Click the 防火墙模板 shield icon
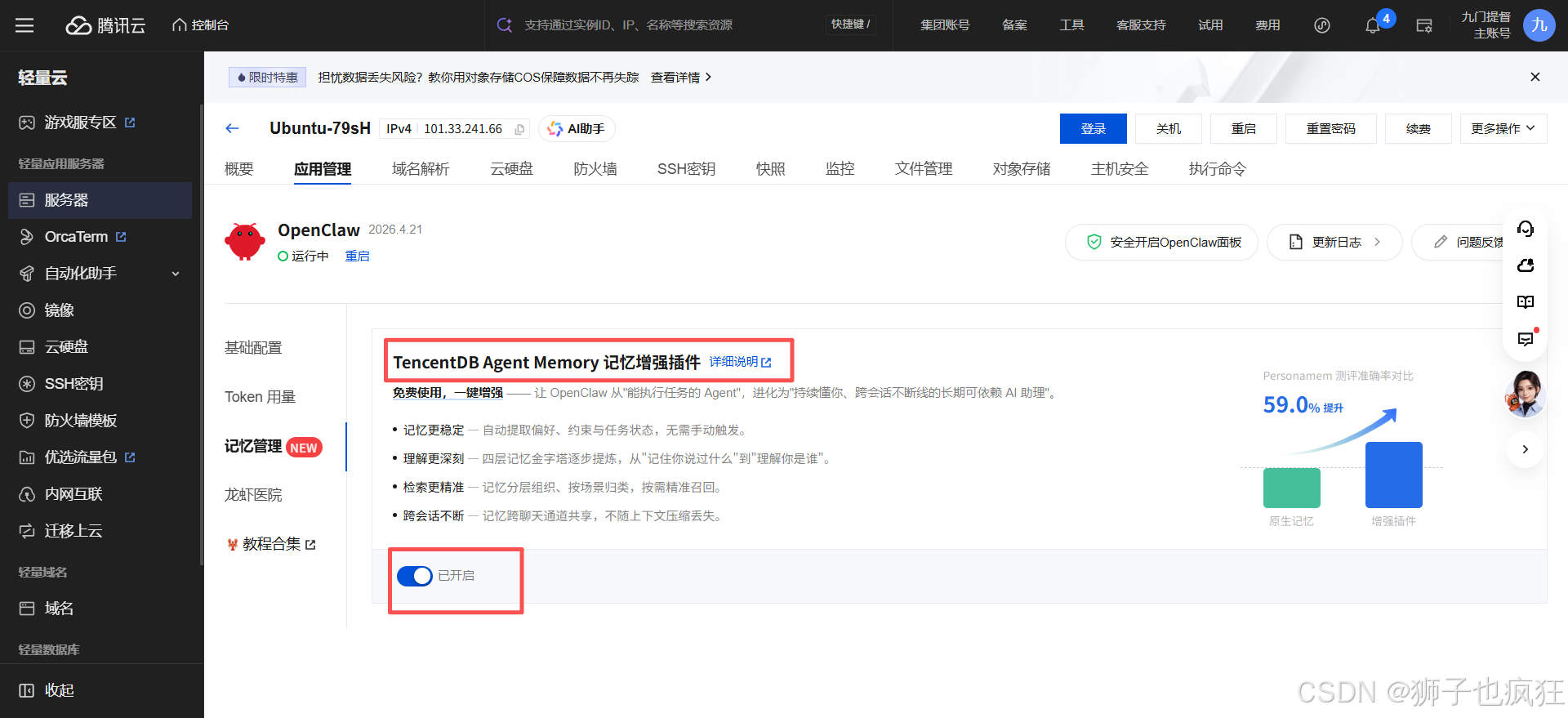Viewport: 1568px width, 718px height. pyautogui.click(x=27, y=421)
